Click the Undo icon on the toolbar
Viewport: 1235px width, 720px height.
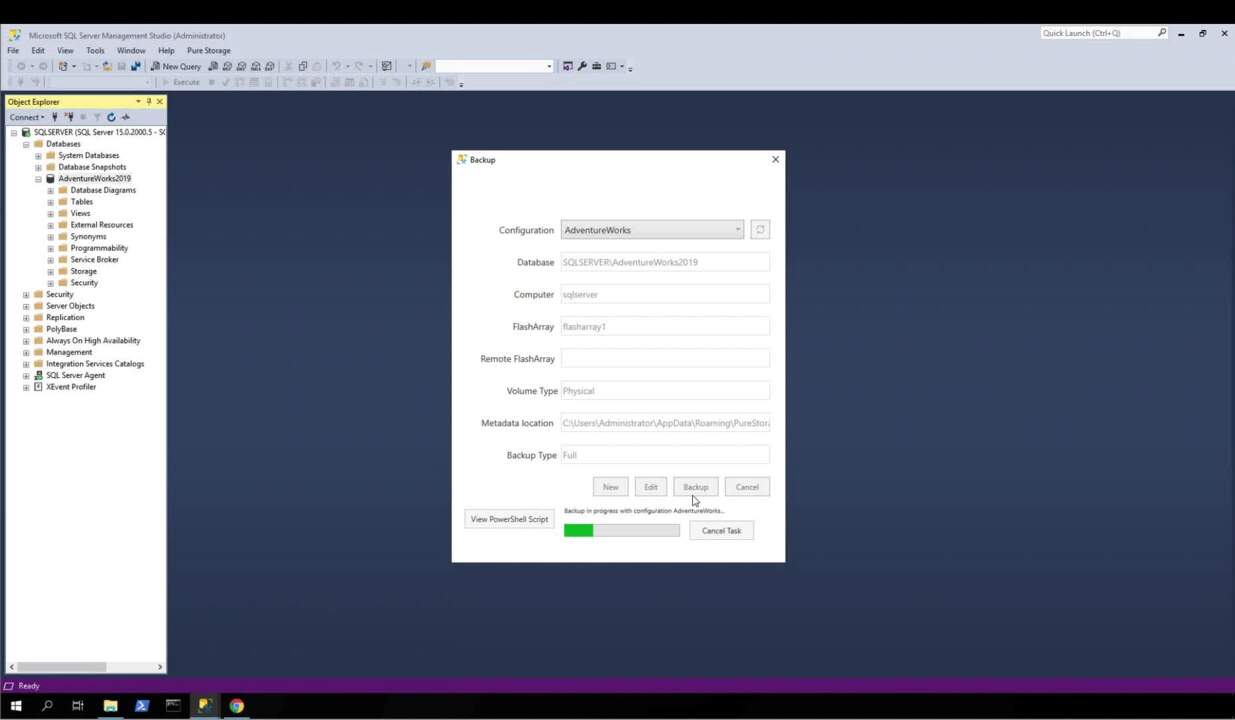335,66
